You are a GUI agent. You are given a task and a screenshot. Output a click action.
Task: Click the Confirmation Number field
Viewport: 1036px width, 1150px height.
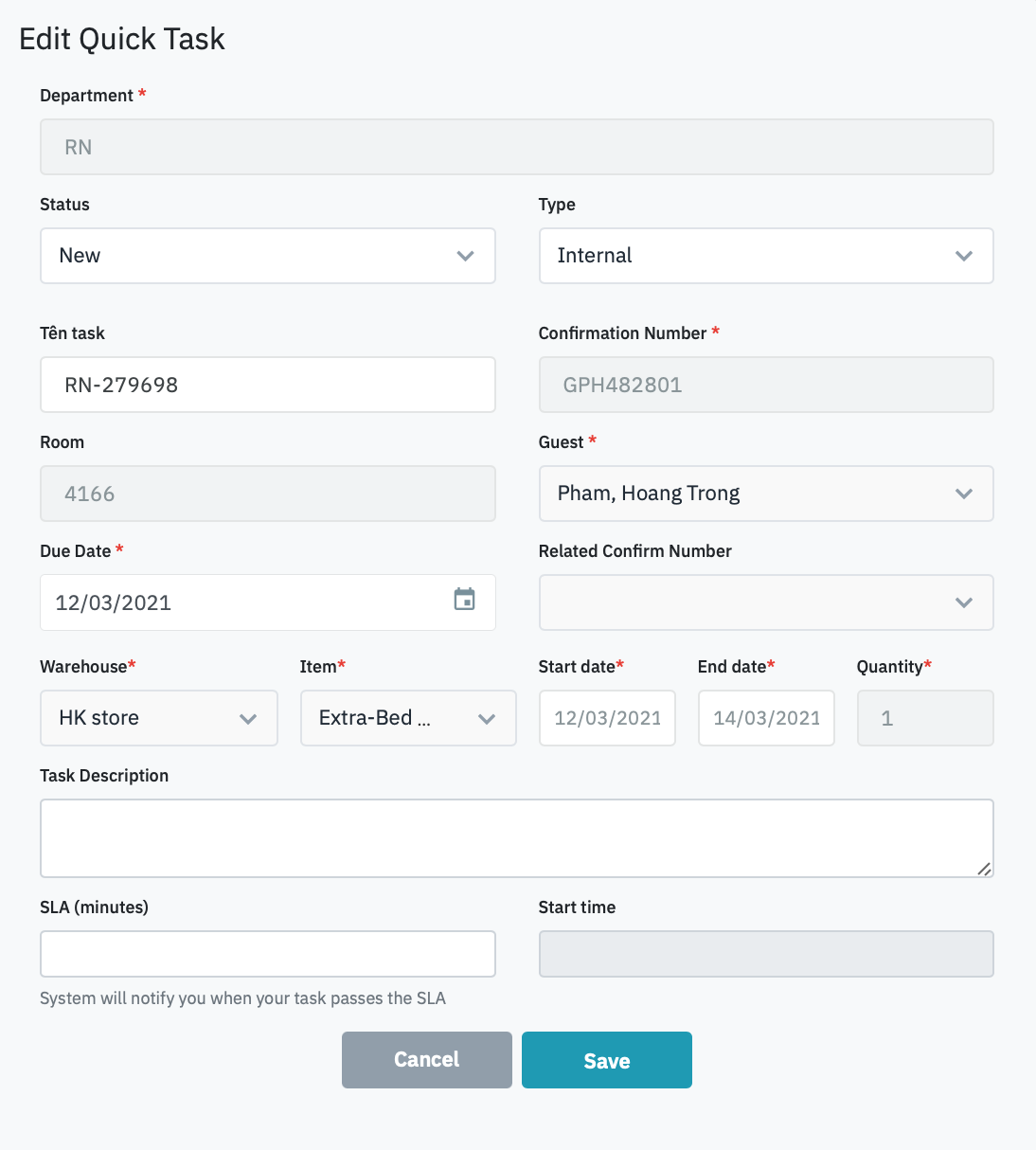765,385
